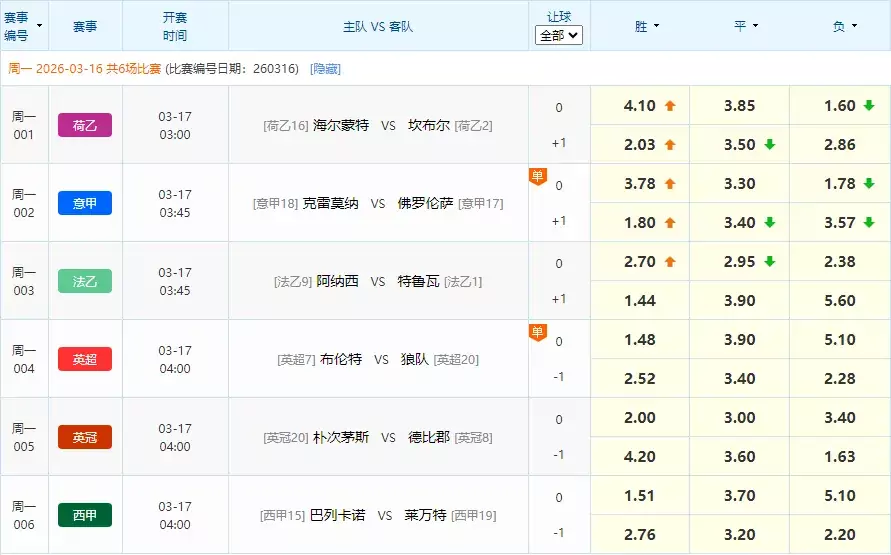
Task: Click away team name 狼队
Action: click(414, 359)
